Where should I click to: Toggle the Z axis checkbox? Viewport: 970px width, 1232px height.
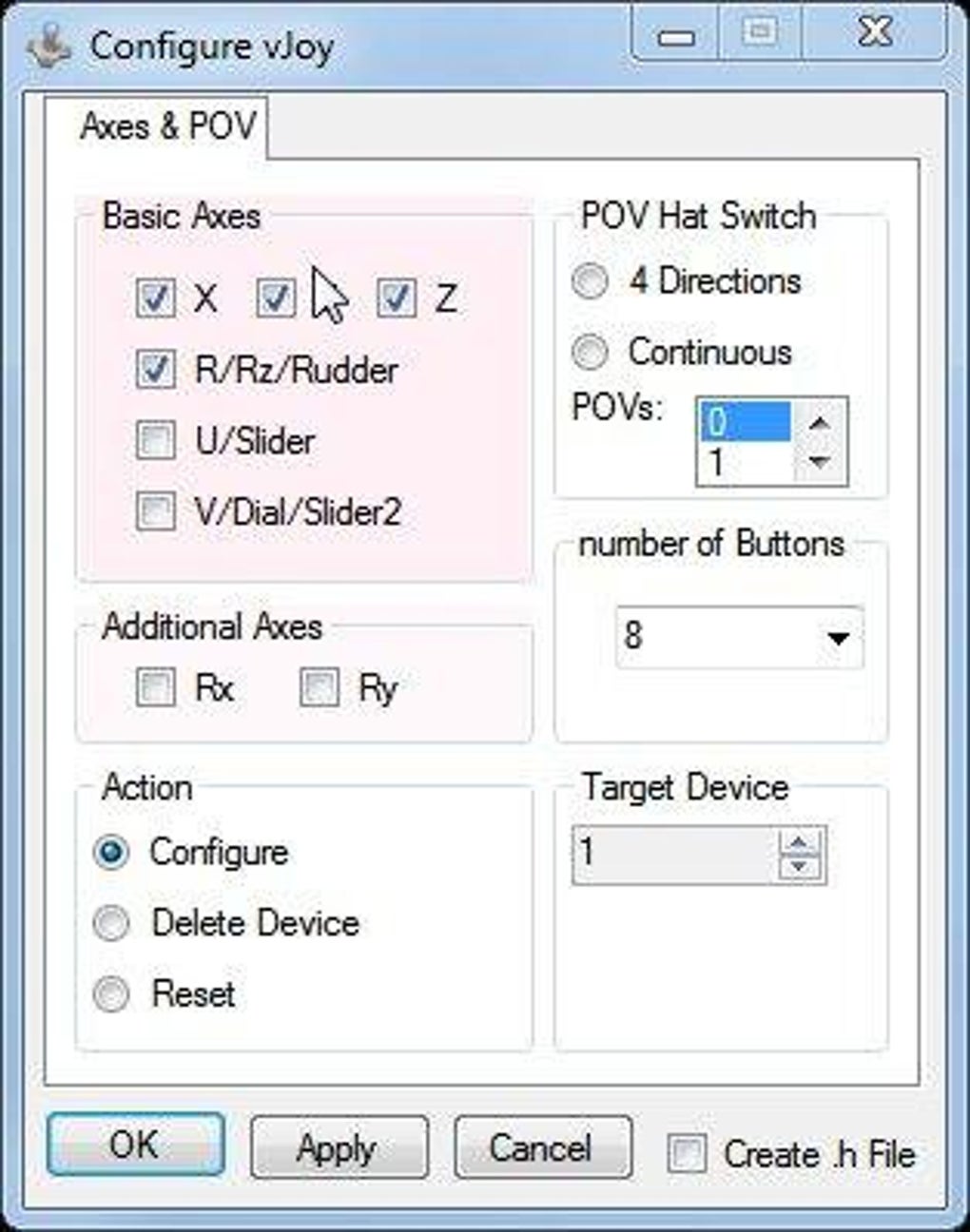pos(397,298)
